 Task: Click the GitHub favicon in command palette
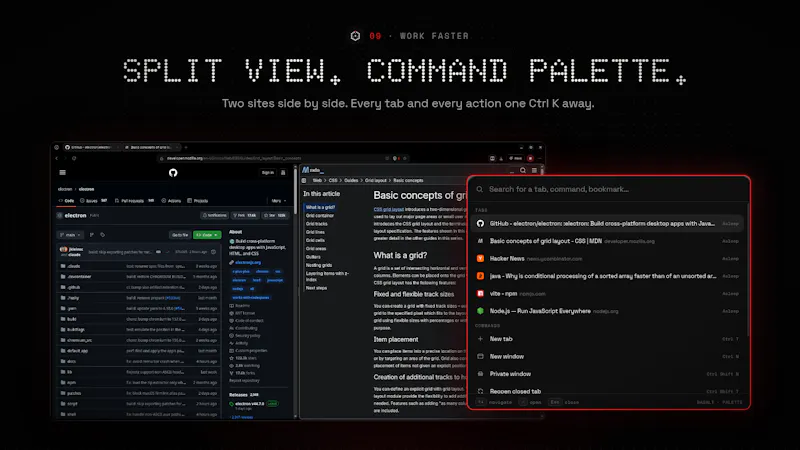(x=480, y=223)
